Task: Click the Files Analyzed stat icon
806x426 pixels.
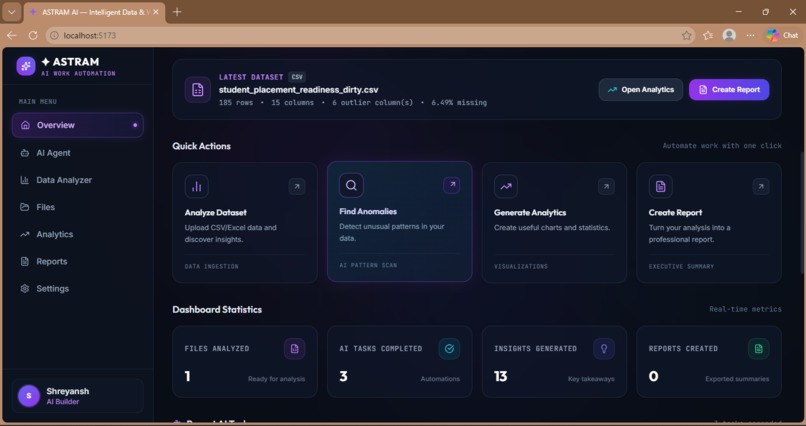Action: click(295, 349)
